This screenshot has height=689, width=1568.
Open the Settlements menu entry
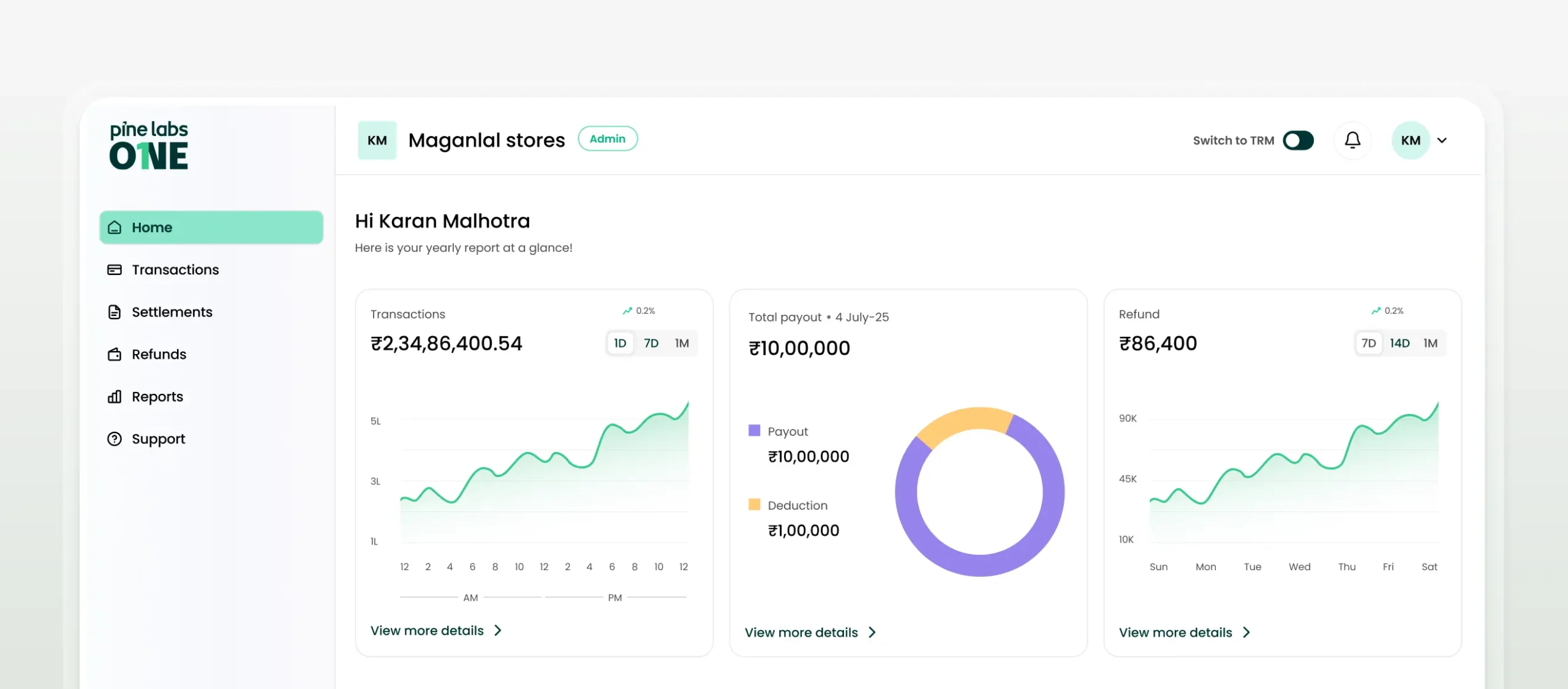click(x=172, y=312)
